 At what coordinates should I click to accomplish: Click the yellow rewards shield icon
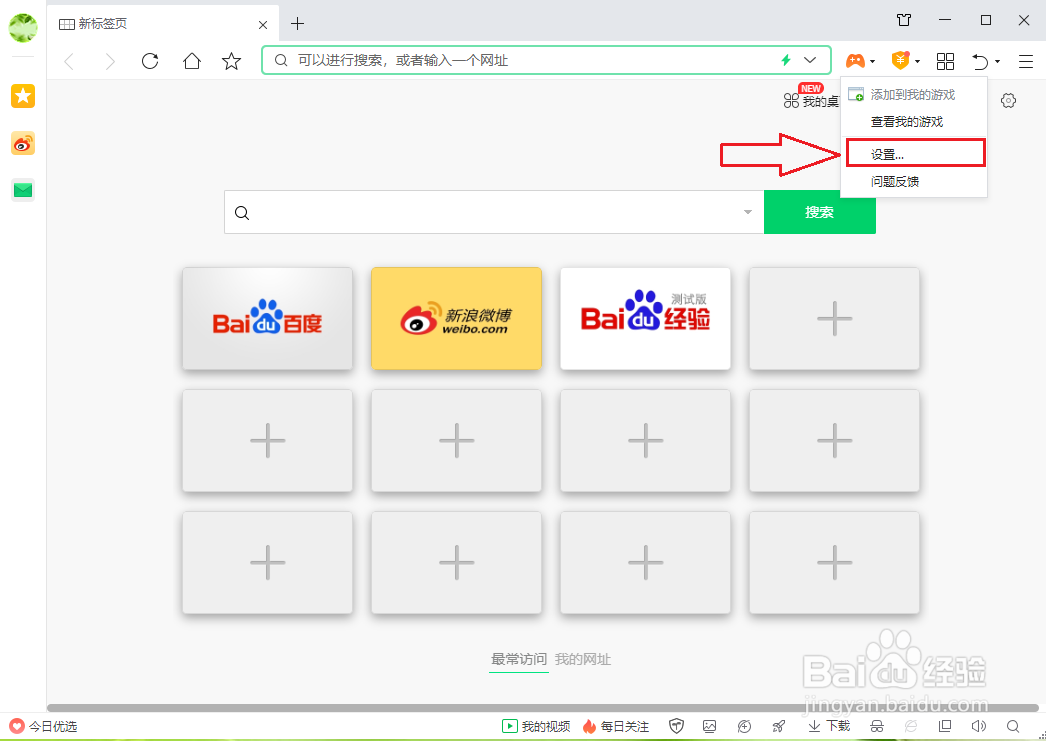click(900, 61)
